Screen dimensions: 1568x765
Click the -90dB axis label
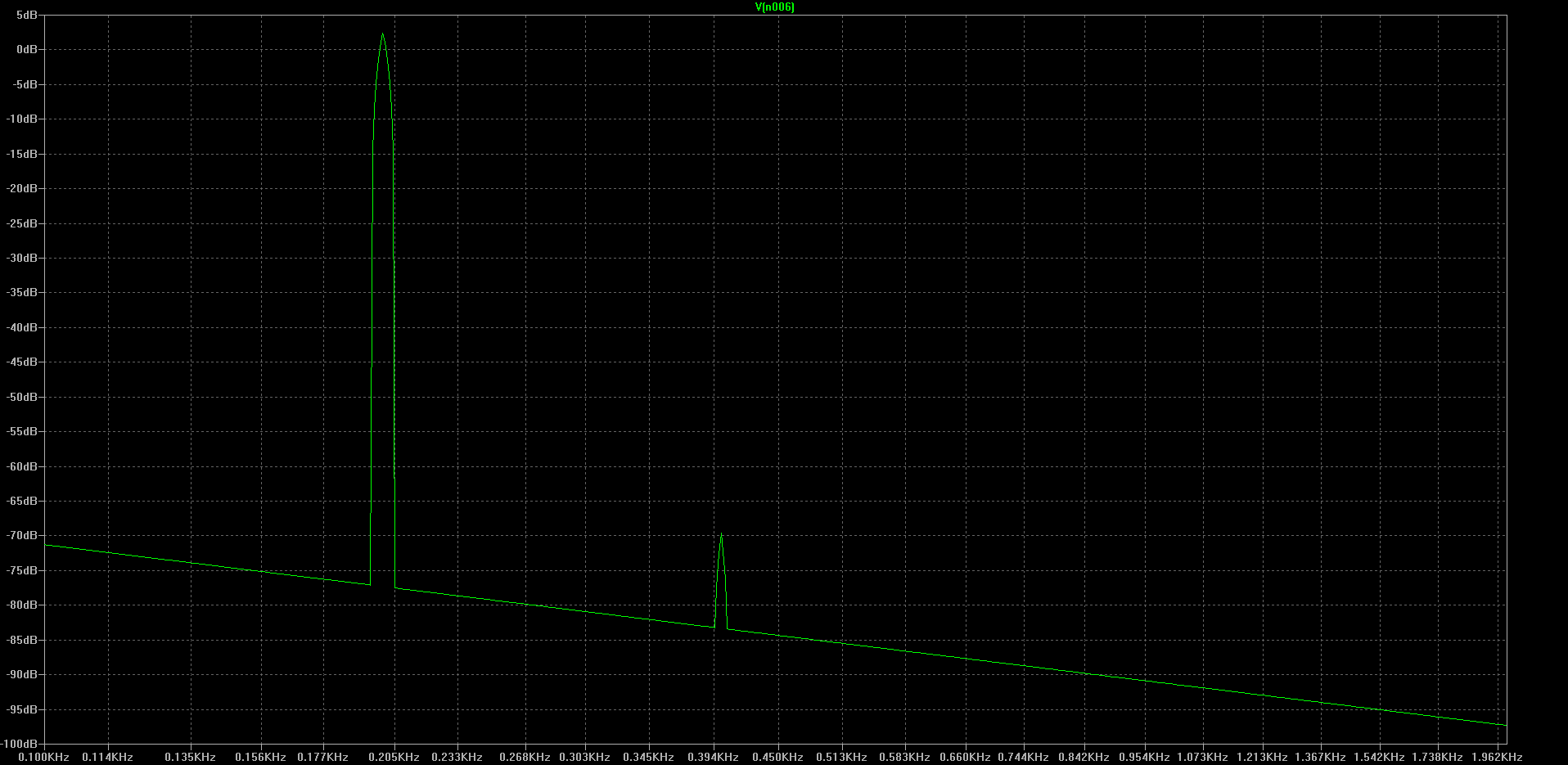[22, 674]
